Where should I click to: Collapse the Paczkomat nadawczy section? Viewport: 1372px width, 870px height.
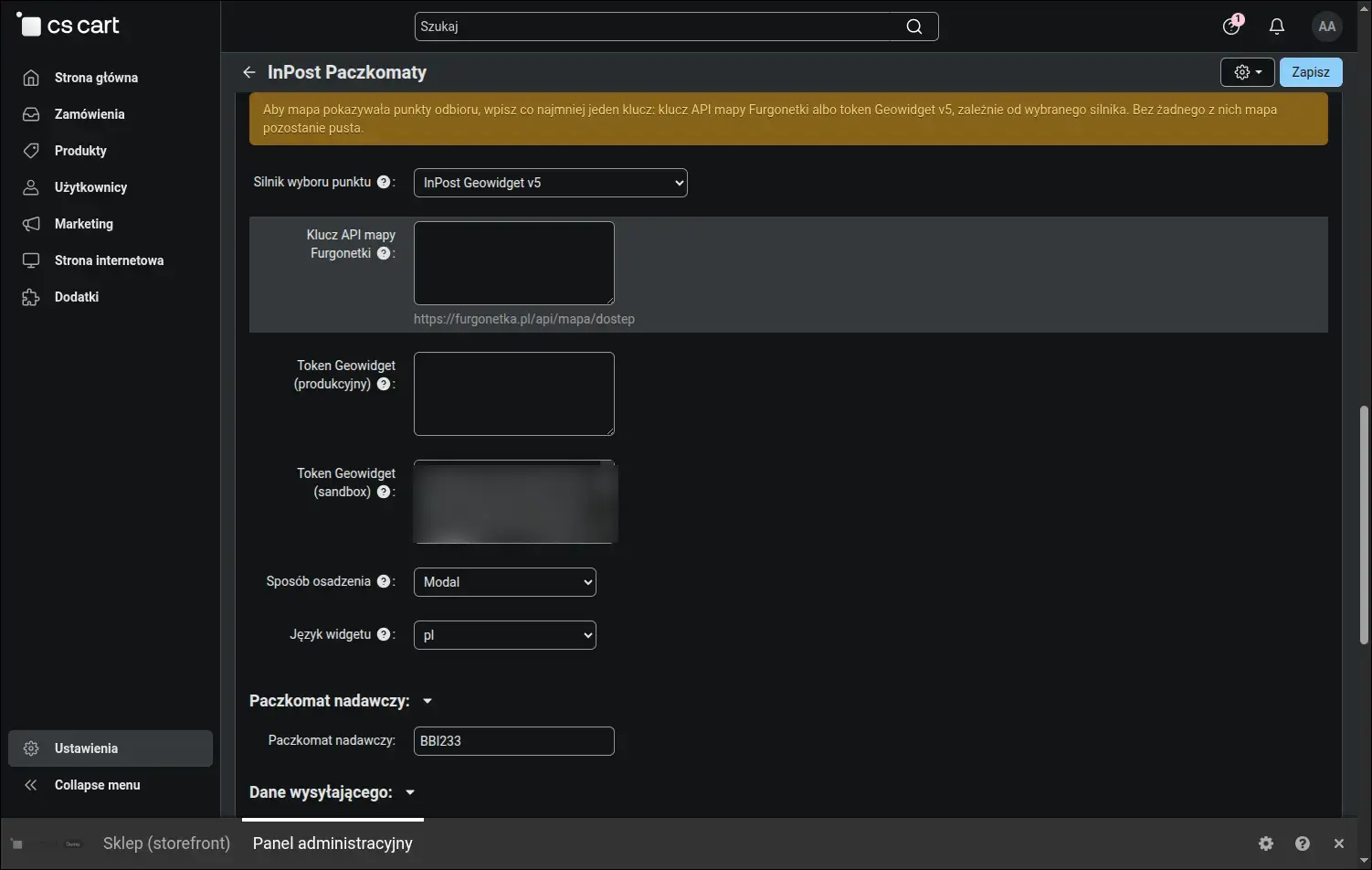[341, 701]
